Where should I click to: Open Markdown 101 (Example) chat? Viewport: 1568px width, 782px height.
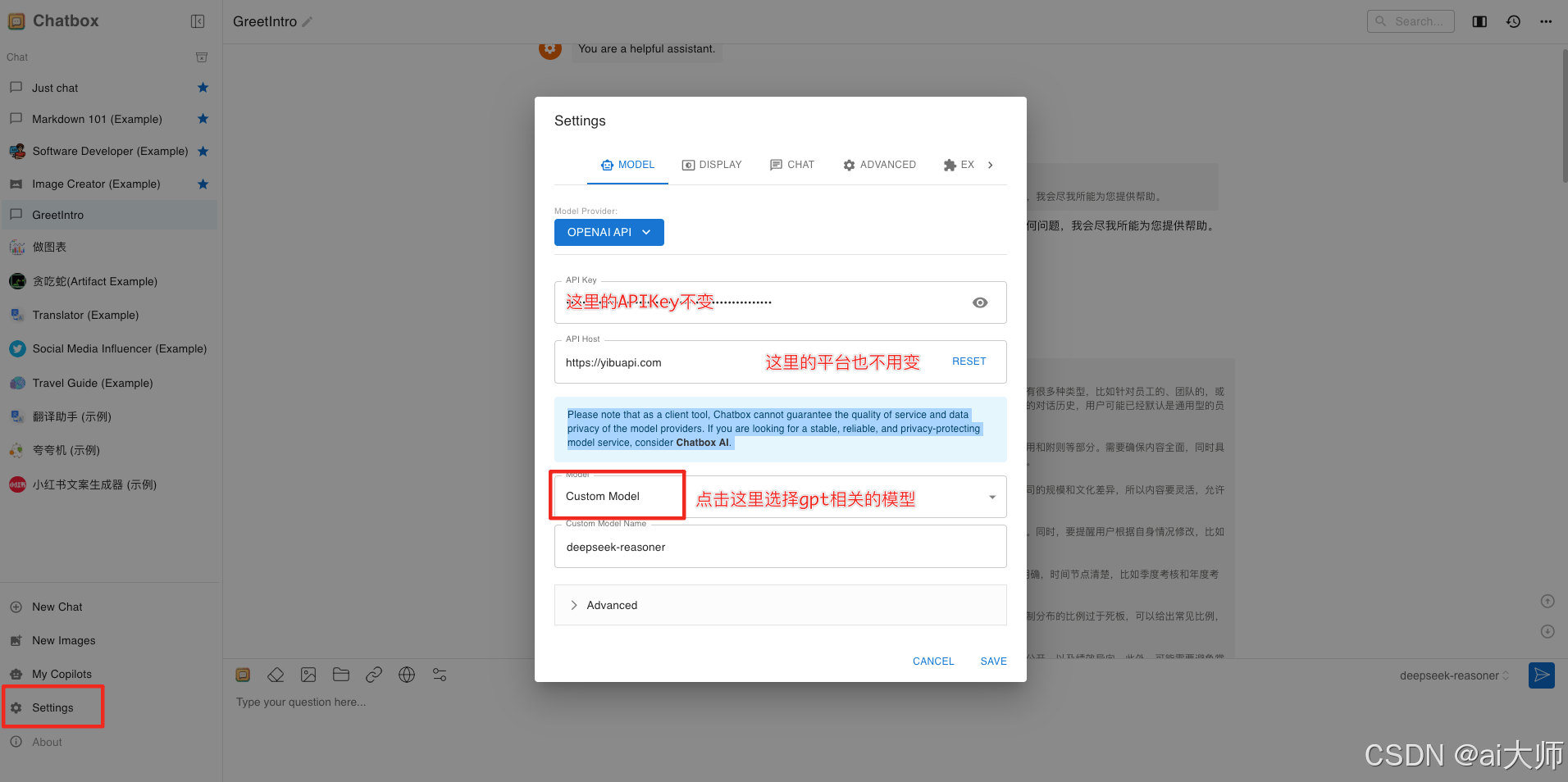109,119
